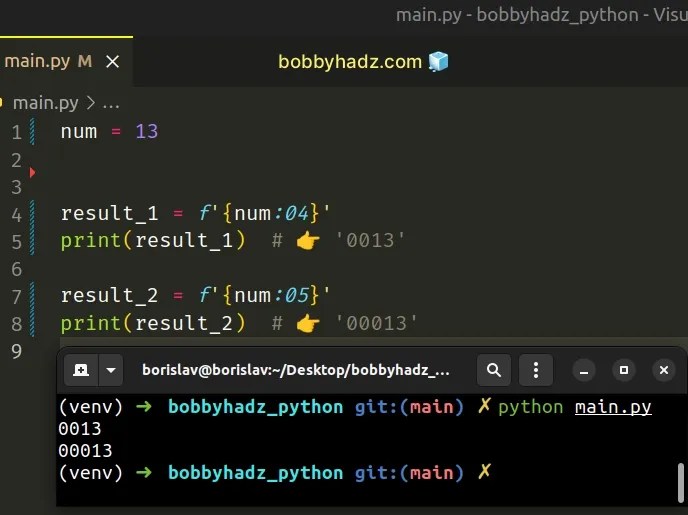Click the value 13 on line 1
This screenshot has height=515, width=688.
click(x=147, y=132)
